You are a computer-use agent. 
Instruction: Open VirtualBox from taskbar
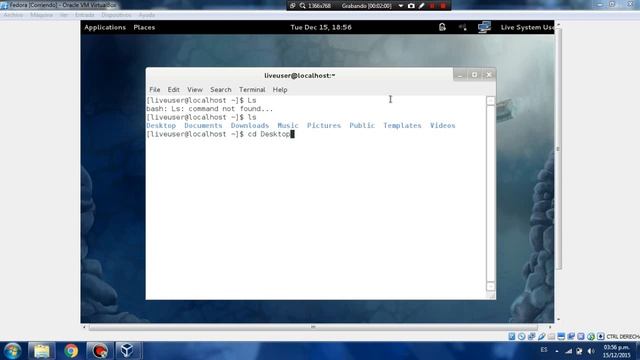[x=127, y=351]
